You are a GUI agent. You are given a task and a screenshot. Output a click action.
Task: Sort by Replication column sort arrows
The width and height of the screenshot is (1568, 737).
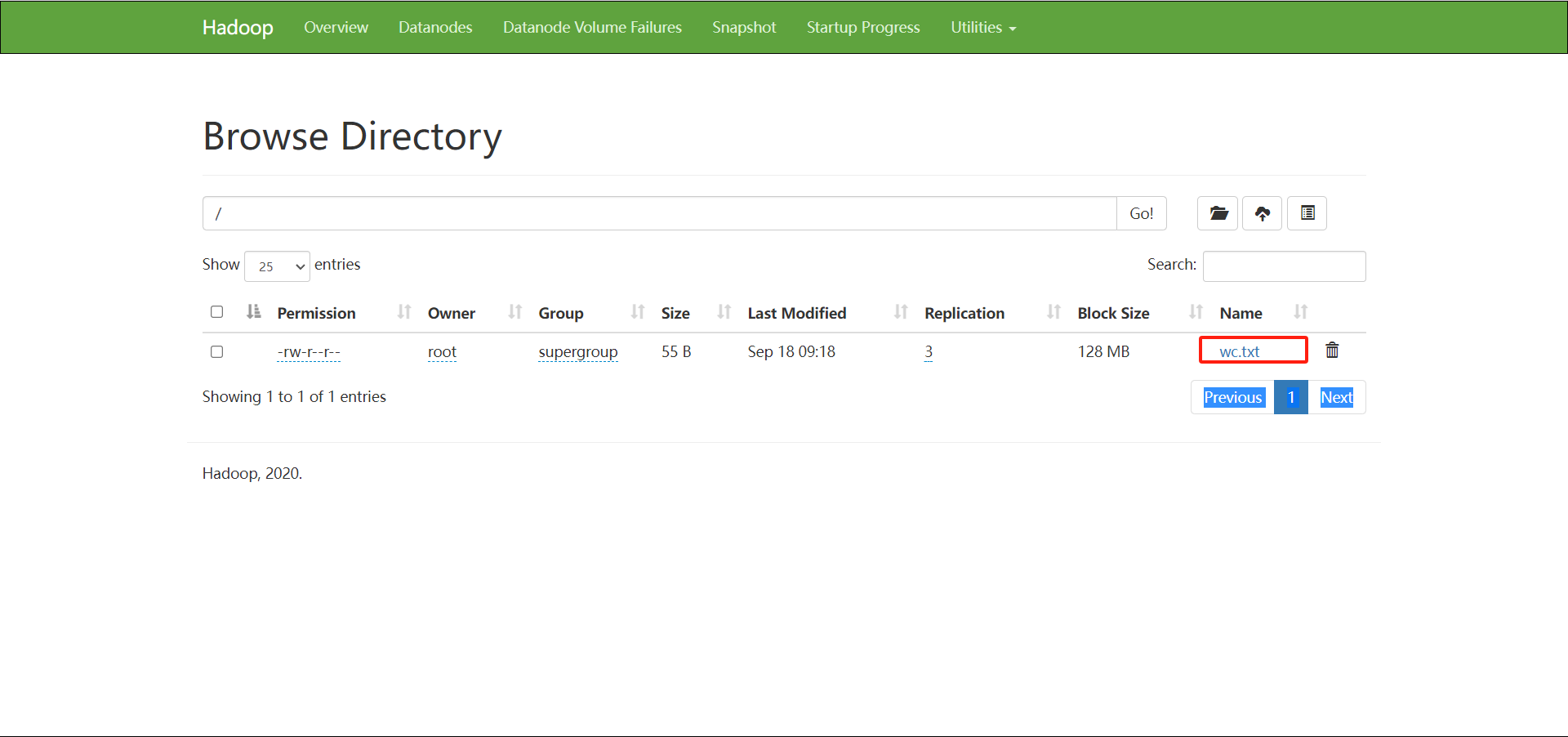point(1054,312)
